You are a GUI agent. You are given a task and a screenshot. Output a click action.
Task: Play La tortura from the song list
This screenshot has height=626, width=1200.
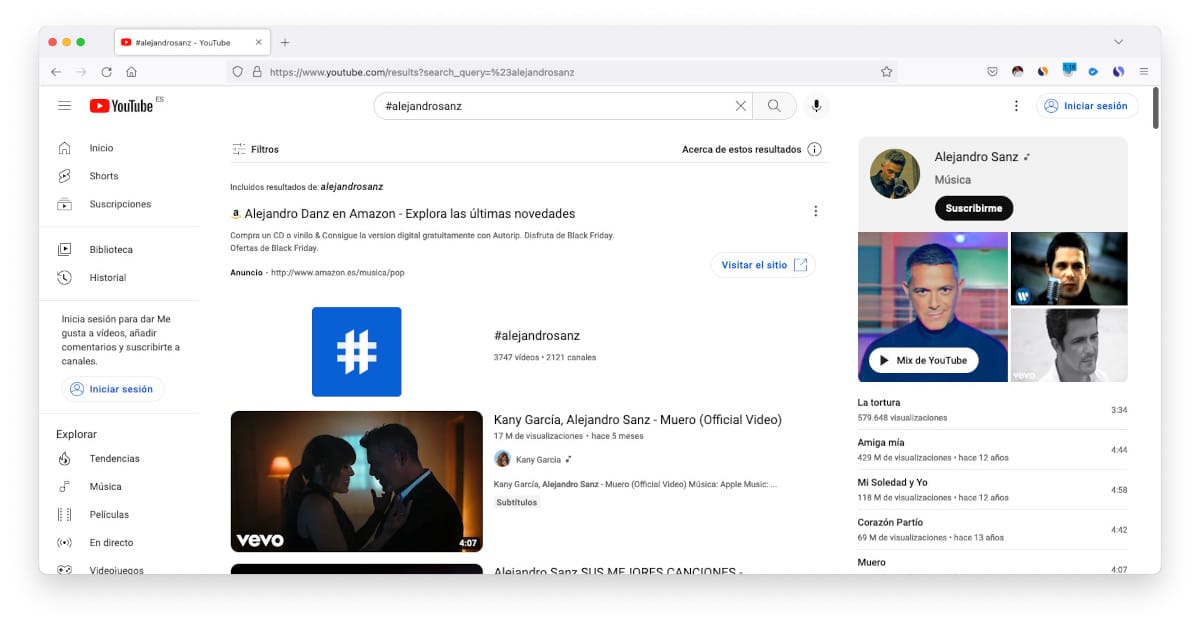[992, 410]
